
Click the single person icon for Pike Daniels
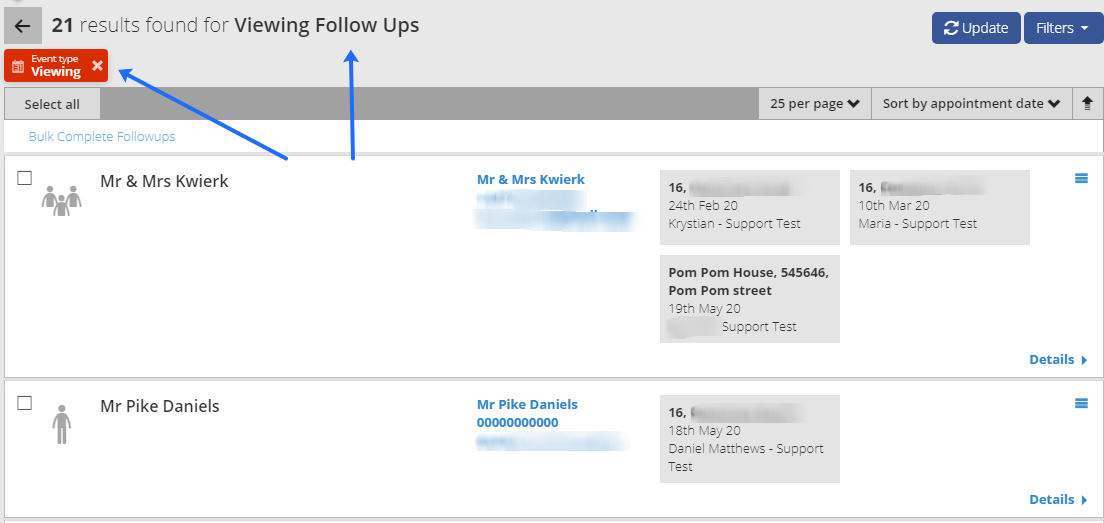pos(61,424)
